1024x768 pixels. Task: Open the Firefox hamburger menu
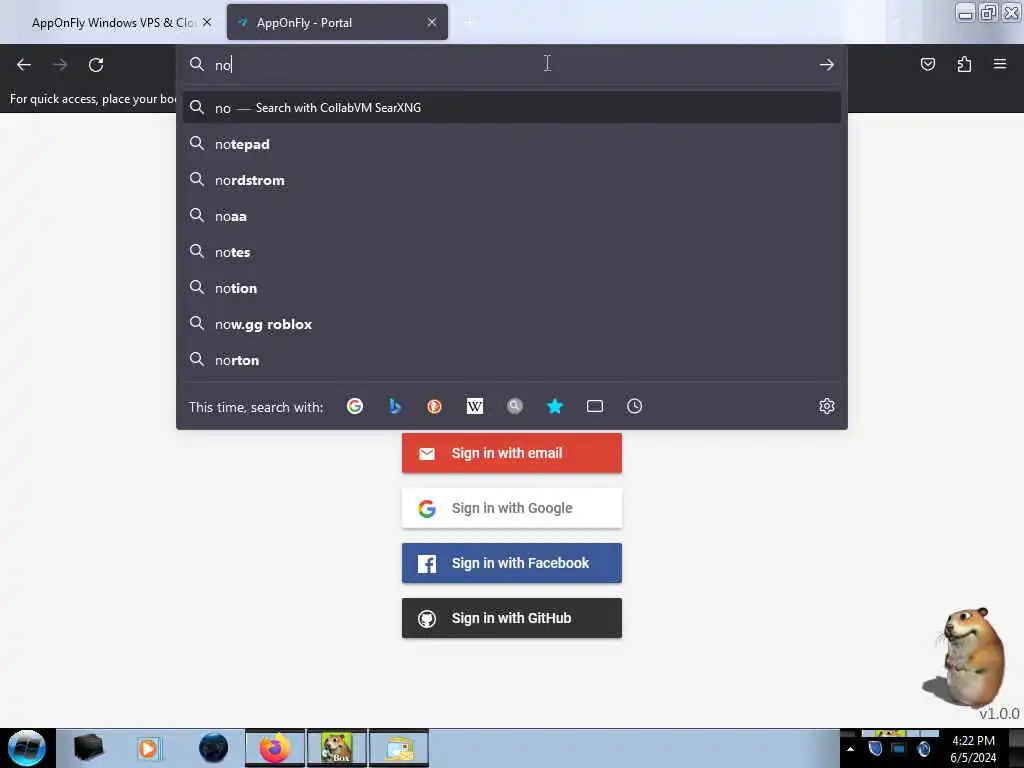(x=1000, y=64)
